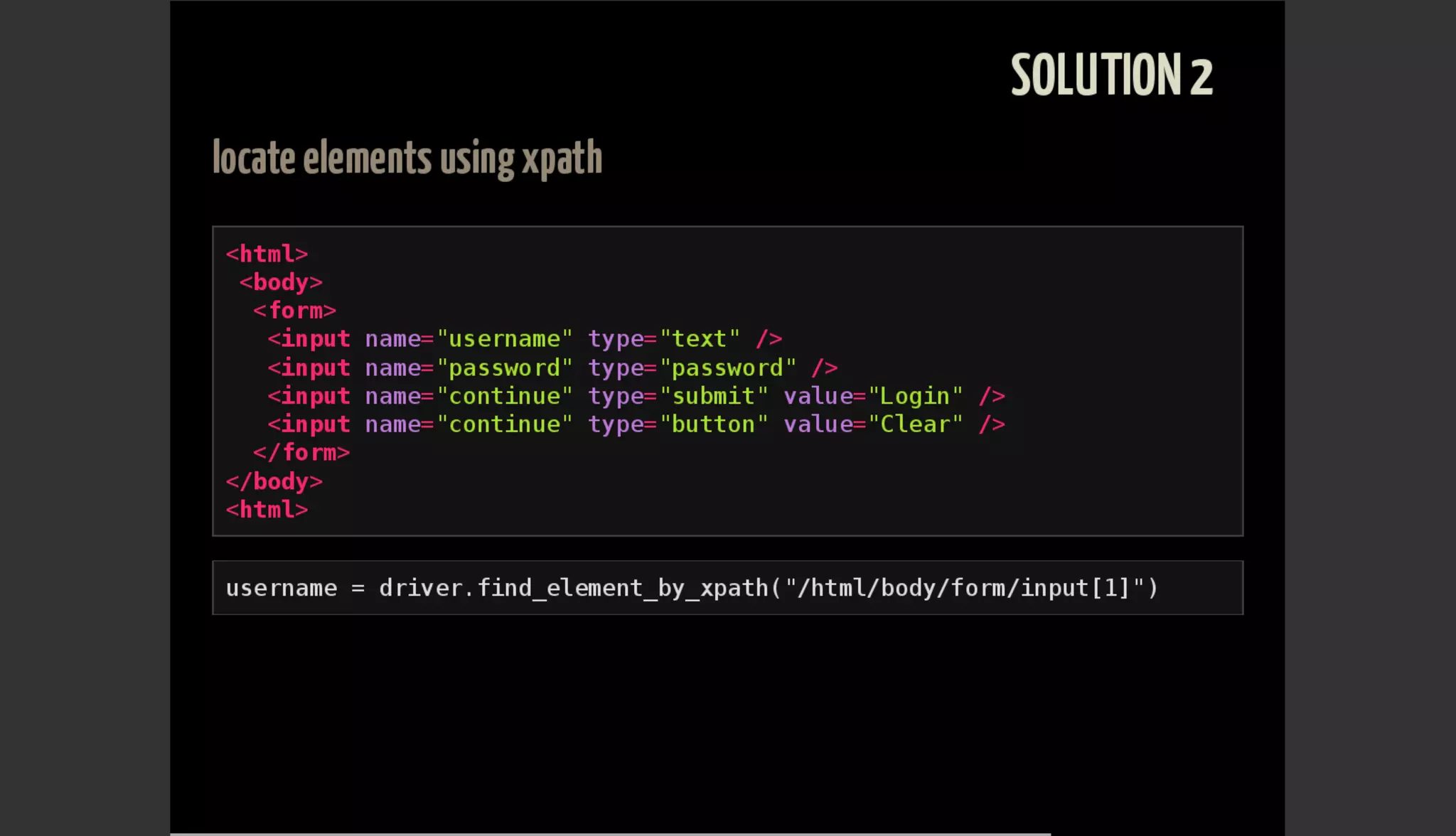
Task: Click the SOLUTION 2 slide title
Action: click(x=1112, y=75)
